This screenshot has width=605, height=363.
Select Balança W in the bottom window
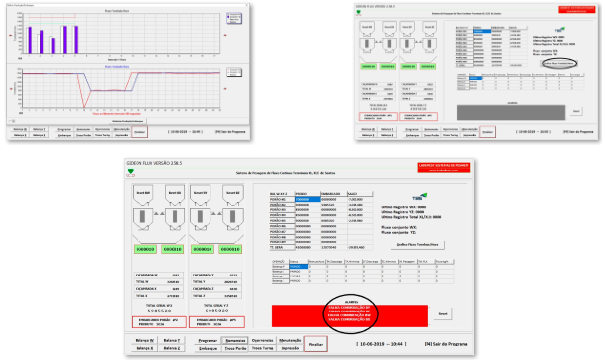[144, 341]
